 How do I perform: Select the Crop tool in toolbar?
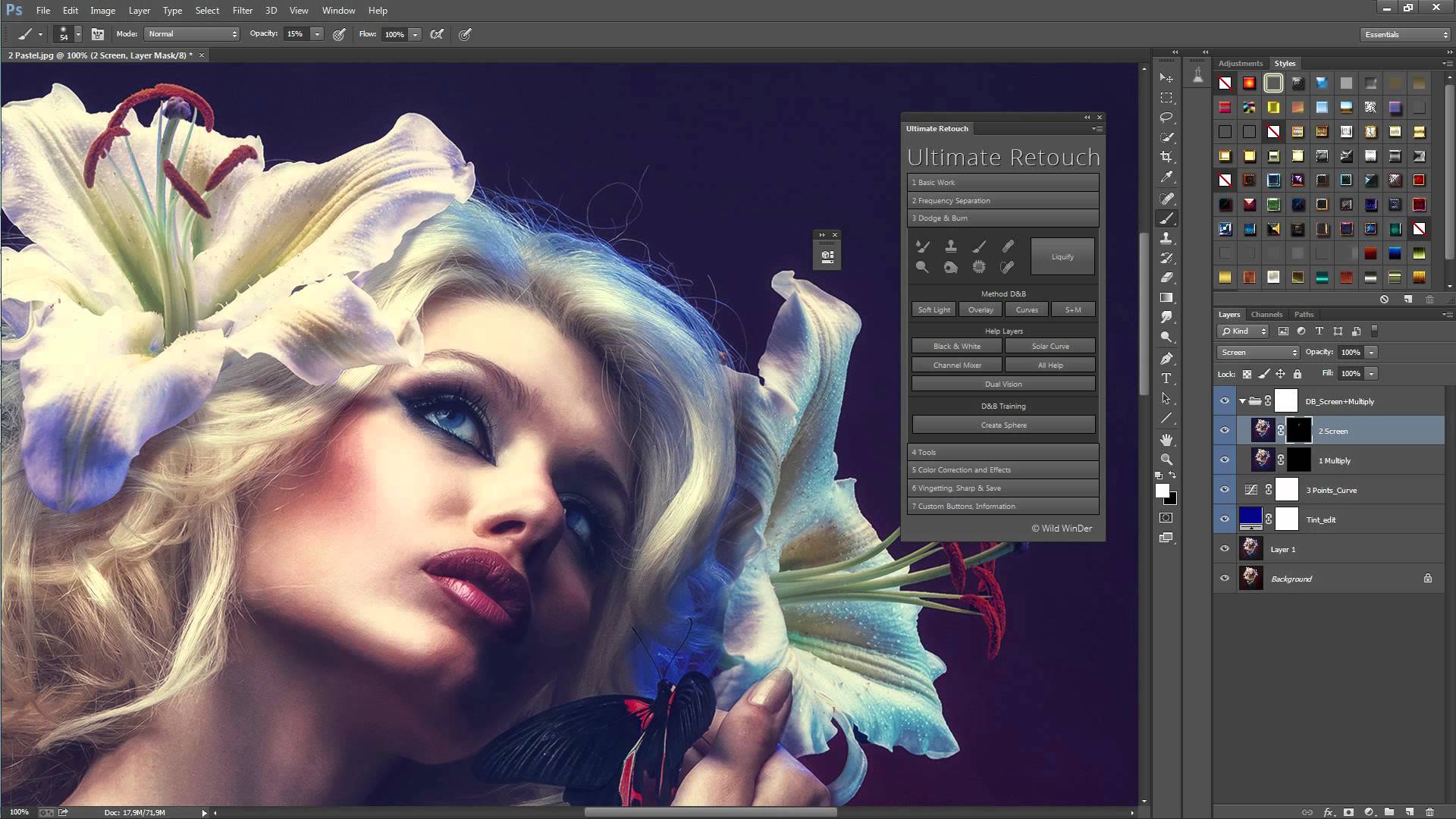(x=1166, y=157)
